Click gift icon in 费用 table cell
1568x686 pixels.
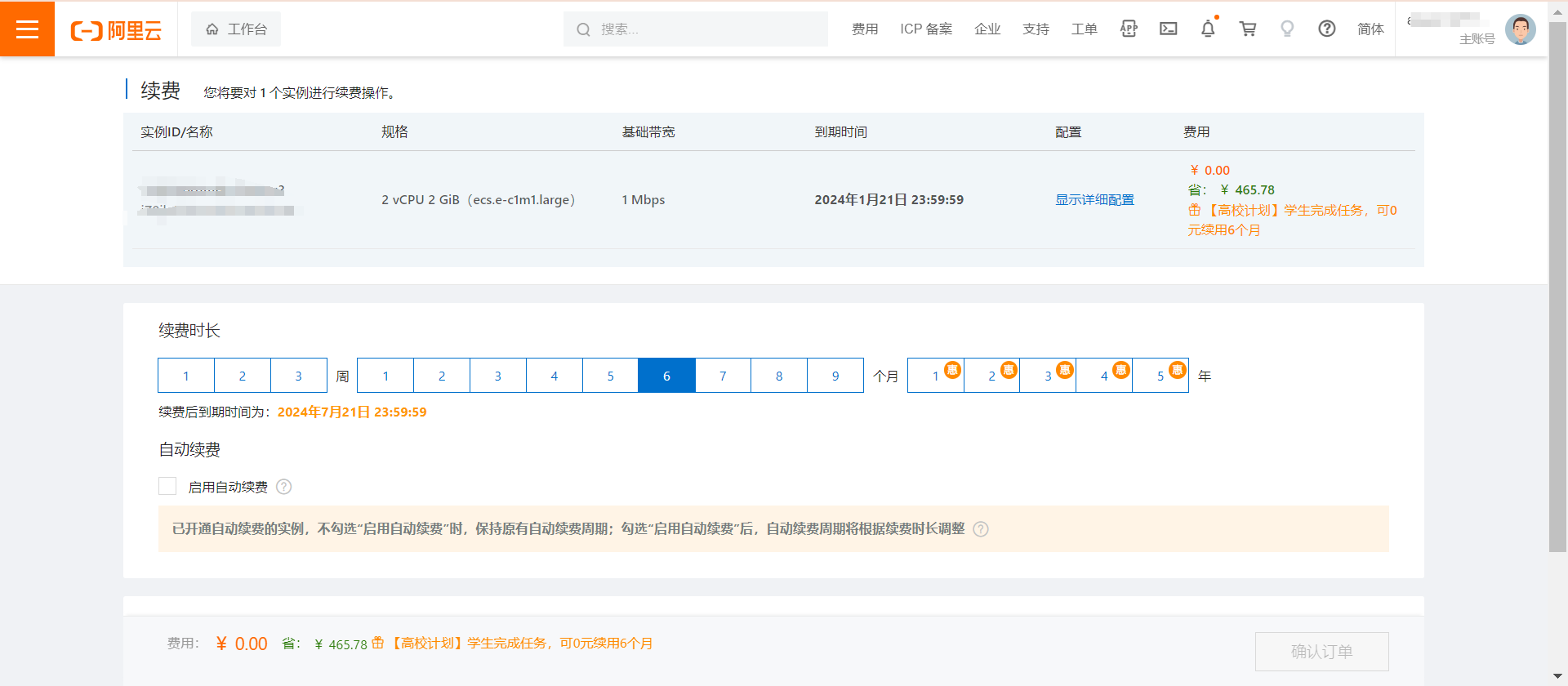[1194, 210]
